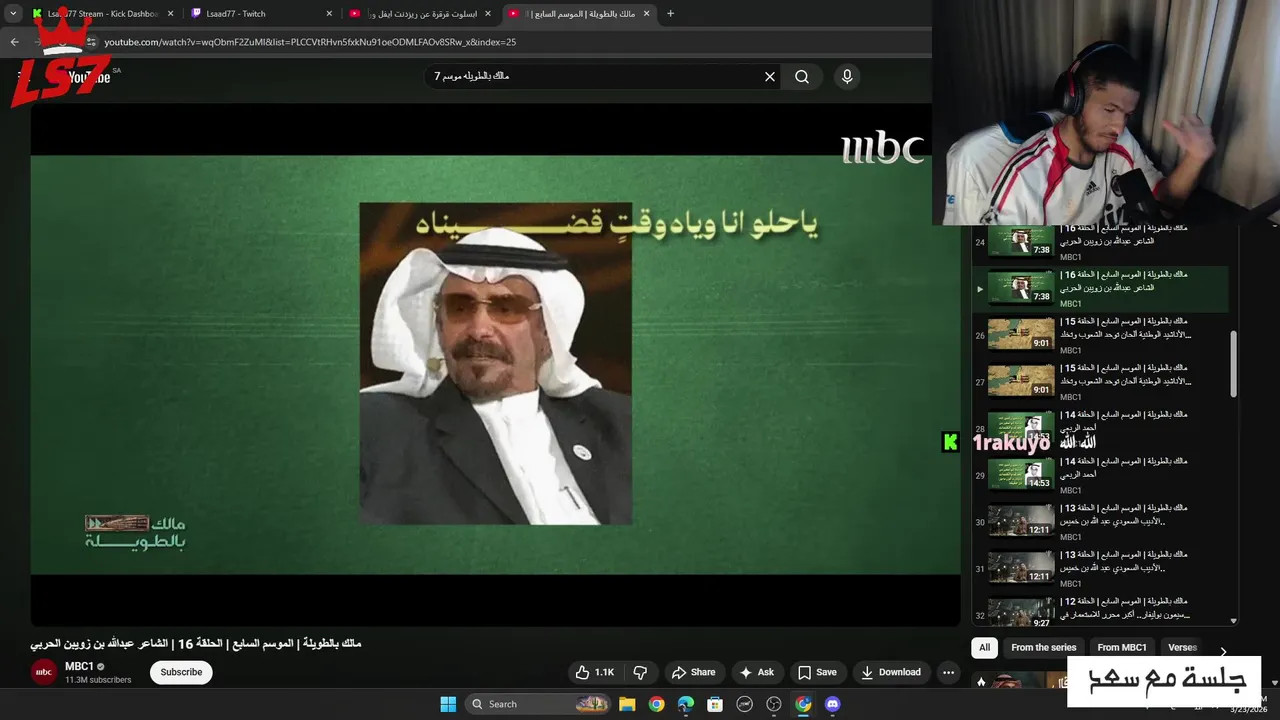Go back with the browser back arrow

tap(14, 42)
